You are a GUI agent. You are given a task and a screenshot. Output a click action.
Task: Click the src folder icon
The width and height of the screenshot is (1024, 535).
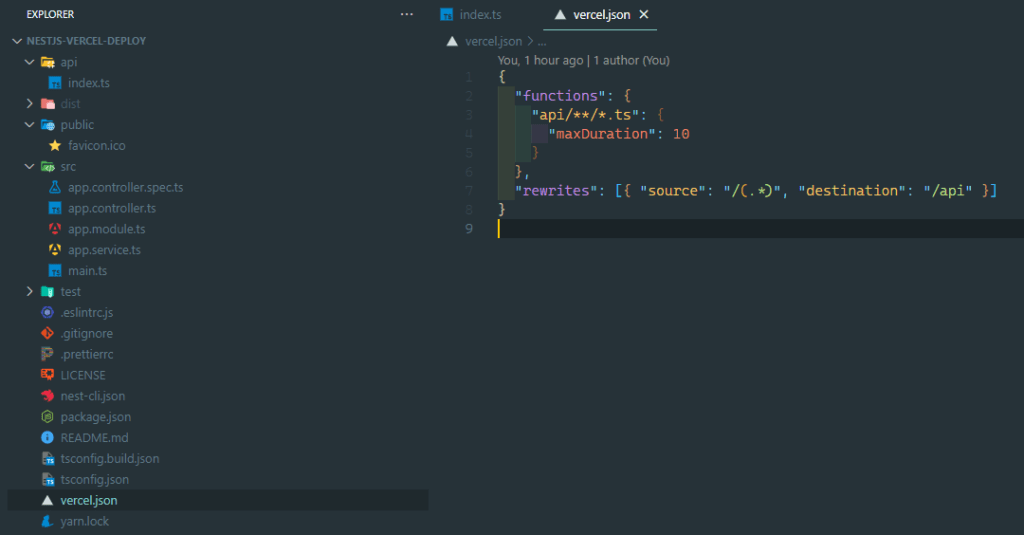click(x=48, y=167)
